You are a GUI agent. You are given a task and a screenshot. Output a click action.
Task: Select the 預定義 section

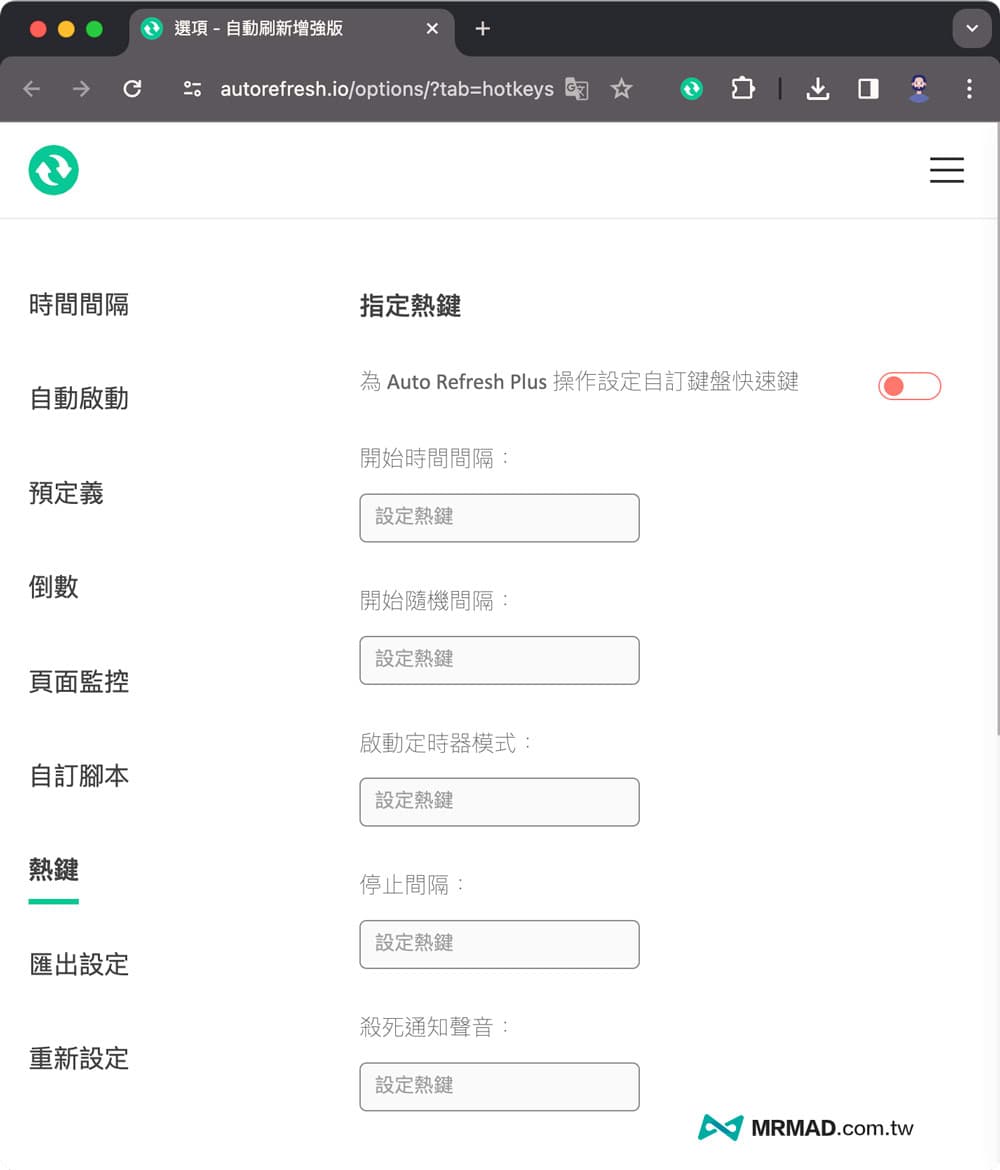(66, 493)
